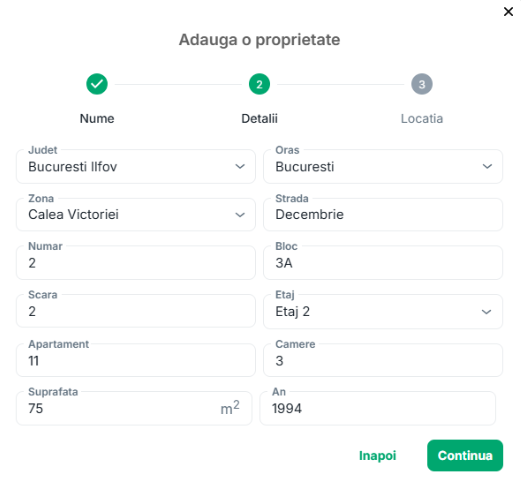Select step 2 Detalii circle icon
The image size is (521, 477).
[x=259, y=84]
